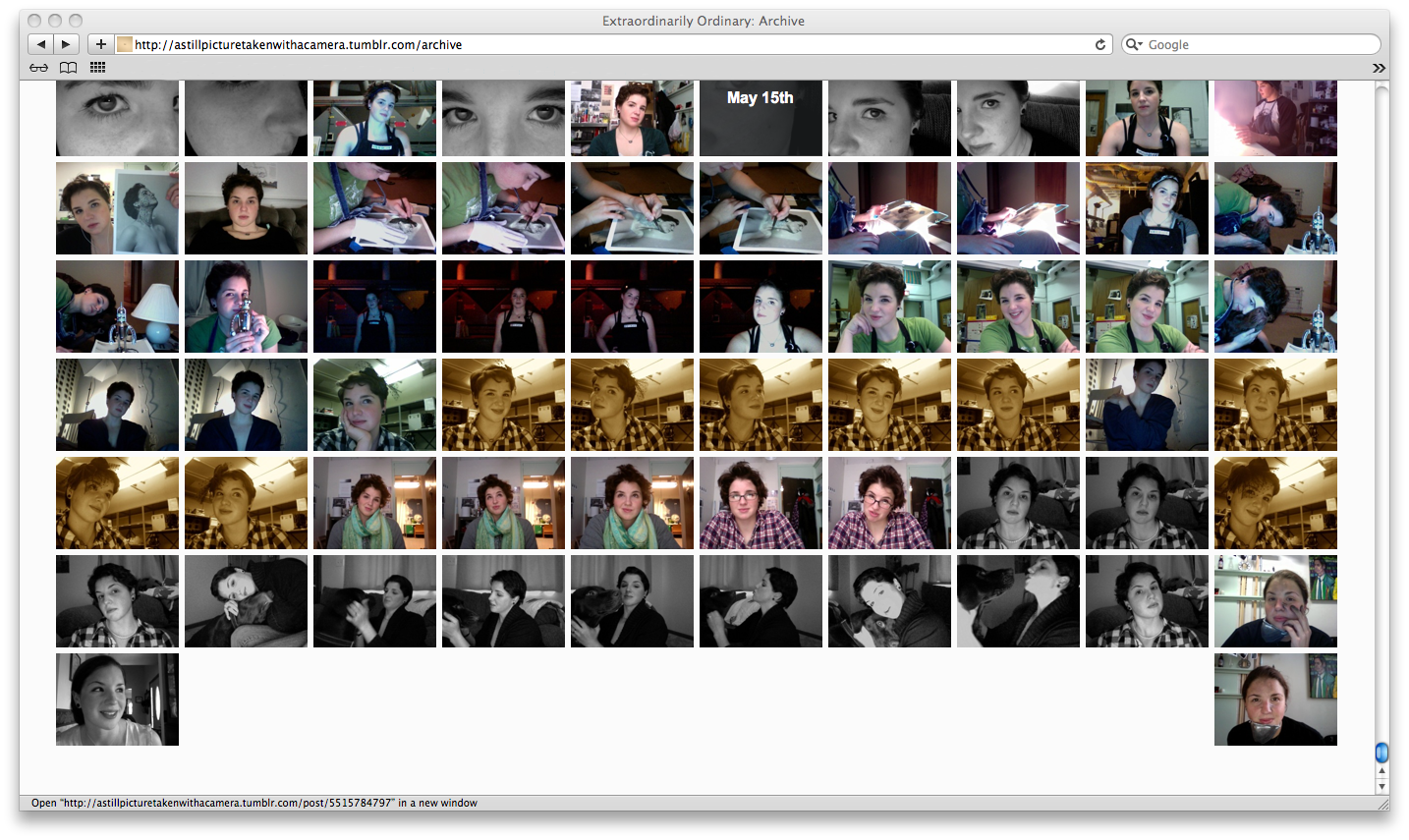Expand the bookmarks bar overflow chevron

click(1380, 68)
